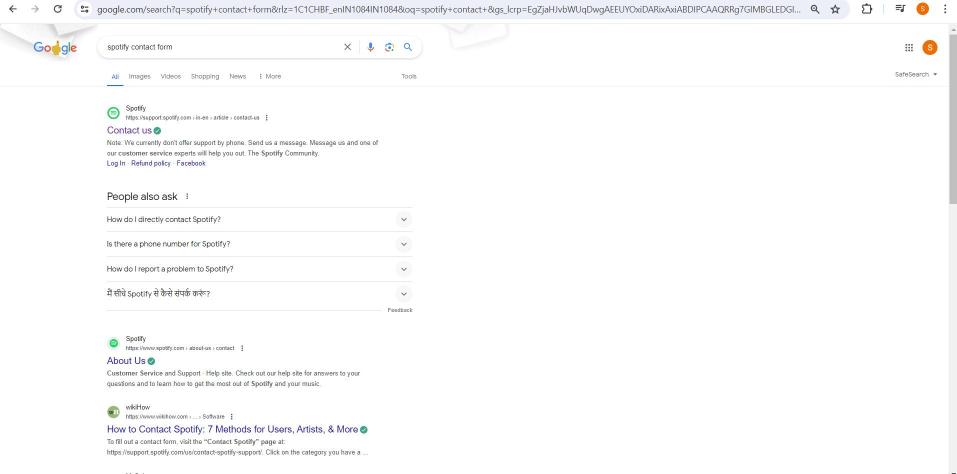Open the Spotify "Contact us" result

point(129,130)
